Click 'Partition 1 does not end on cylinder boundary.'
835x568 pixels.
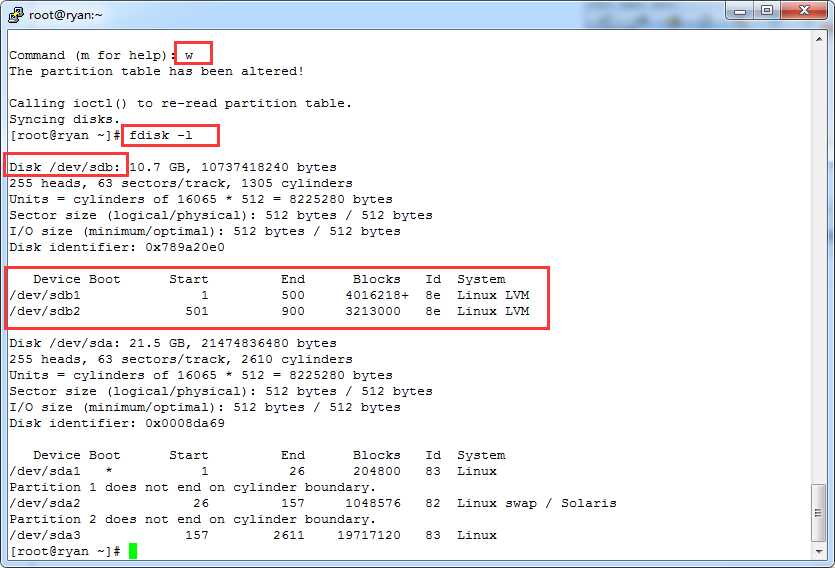pyautogui.click(x=192, y=487)
